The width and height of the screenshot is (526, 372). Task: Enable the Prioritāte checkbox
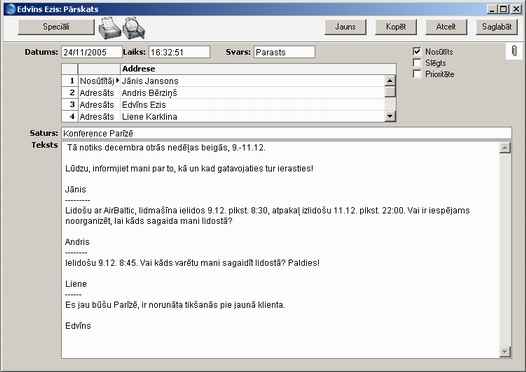tap(417, 74)
